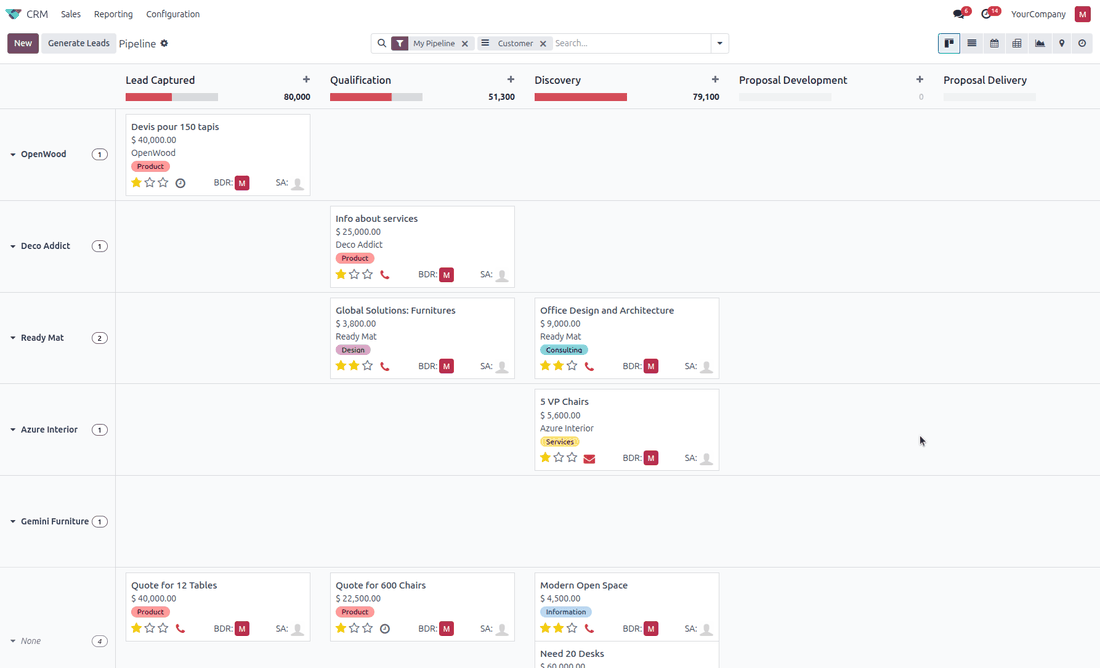Click the New button

[23, 44]
